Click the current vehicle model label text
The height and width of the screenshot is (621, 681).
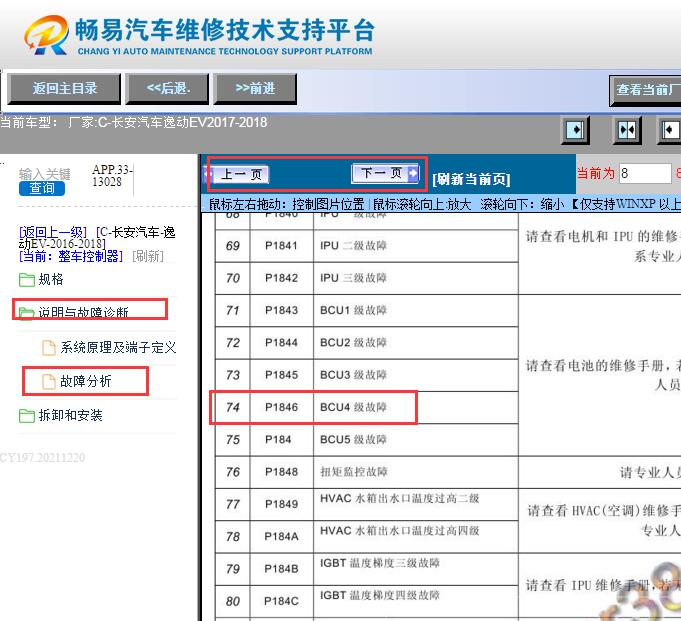coord(134,122)
